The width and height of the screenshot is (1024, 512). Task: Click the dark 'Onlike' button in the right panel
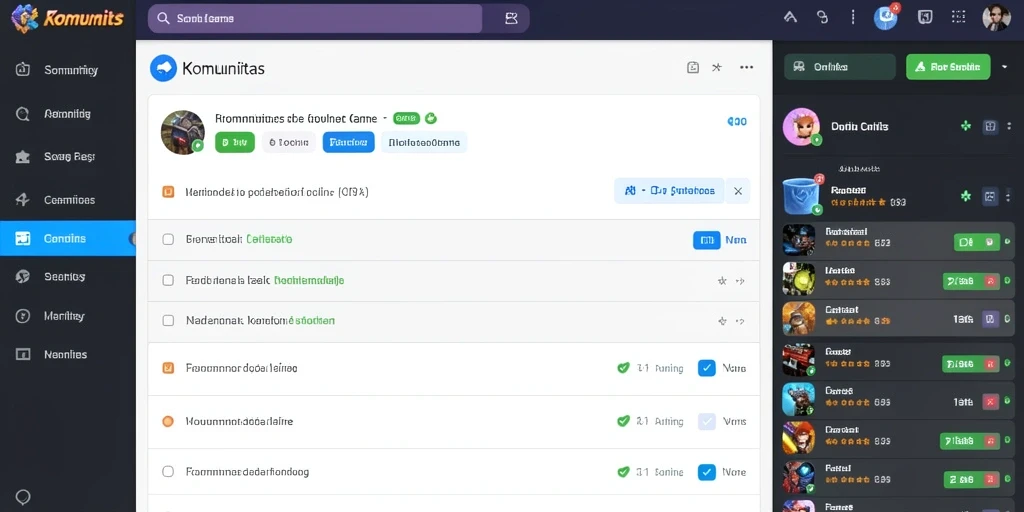coord(840,67)
